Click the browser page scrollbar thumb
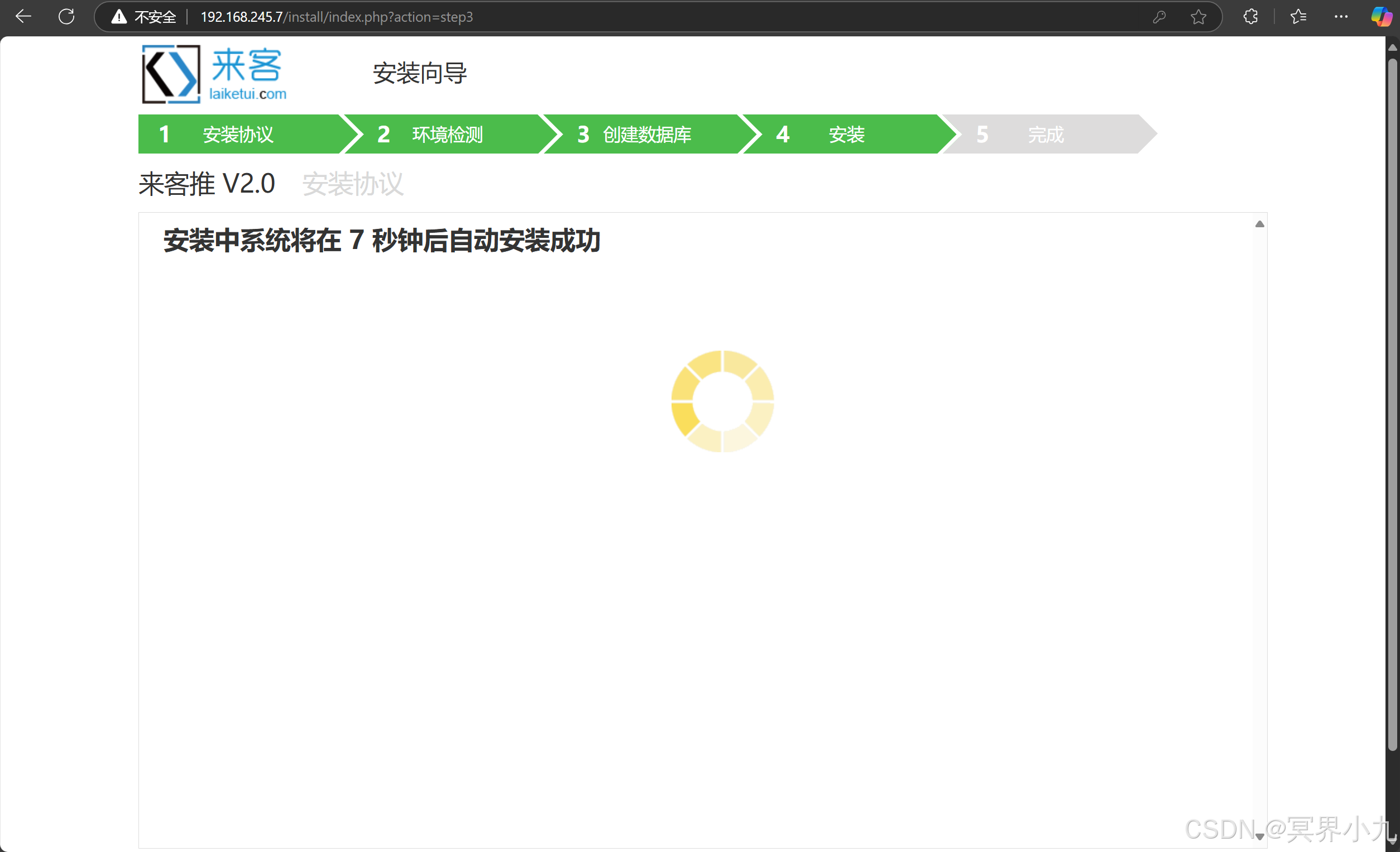 coord(1393,404)
